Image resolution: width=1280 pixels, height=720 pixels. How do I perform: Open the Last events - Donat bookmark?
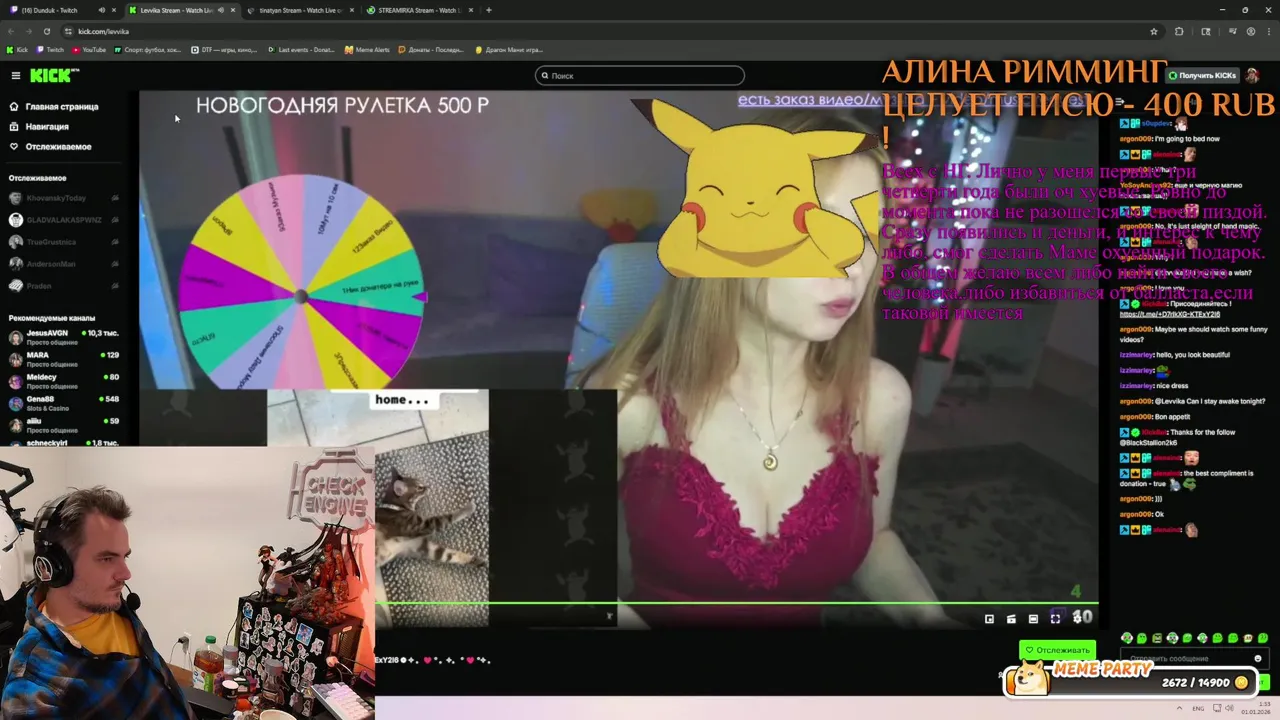(x=302, y=49)
